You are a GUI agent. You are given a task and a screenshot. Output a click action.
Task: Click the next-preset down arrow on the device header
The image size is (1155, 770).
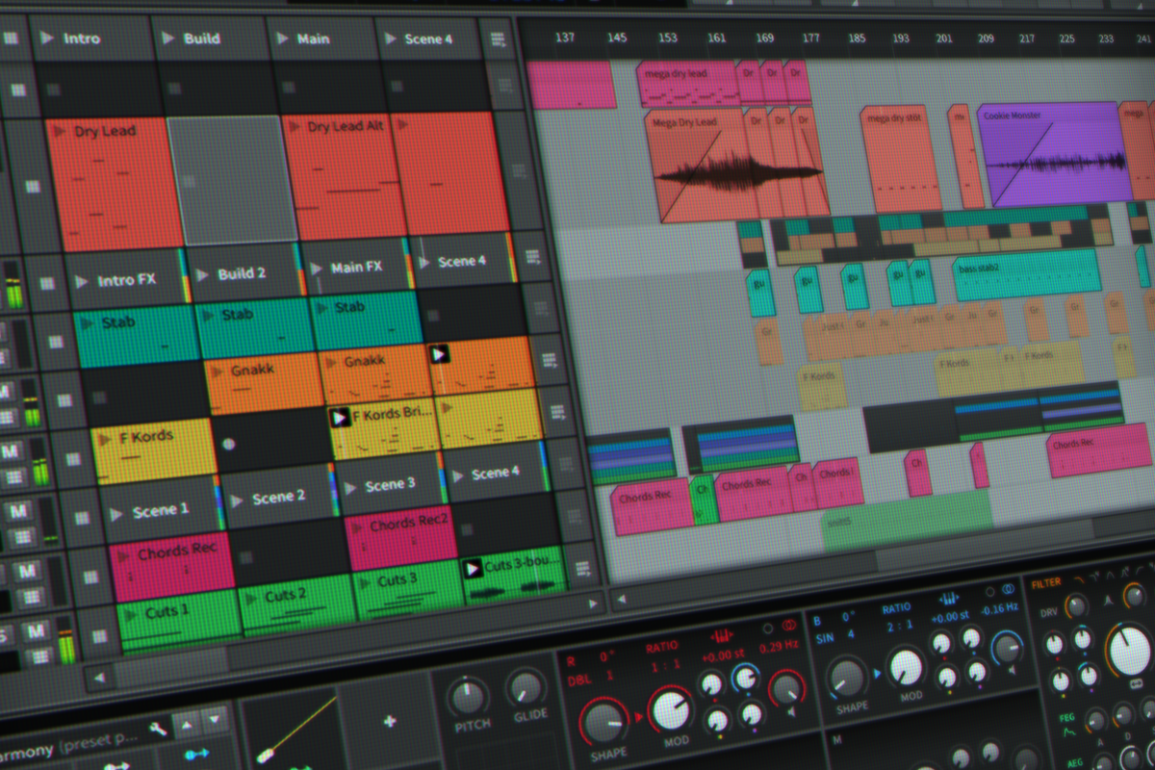pyautogui.click(x=213, y=719)
